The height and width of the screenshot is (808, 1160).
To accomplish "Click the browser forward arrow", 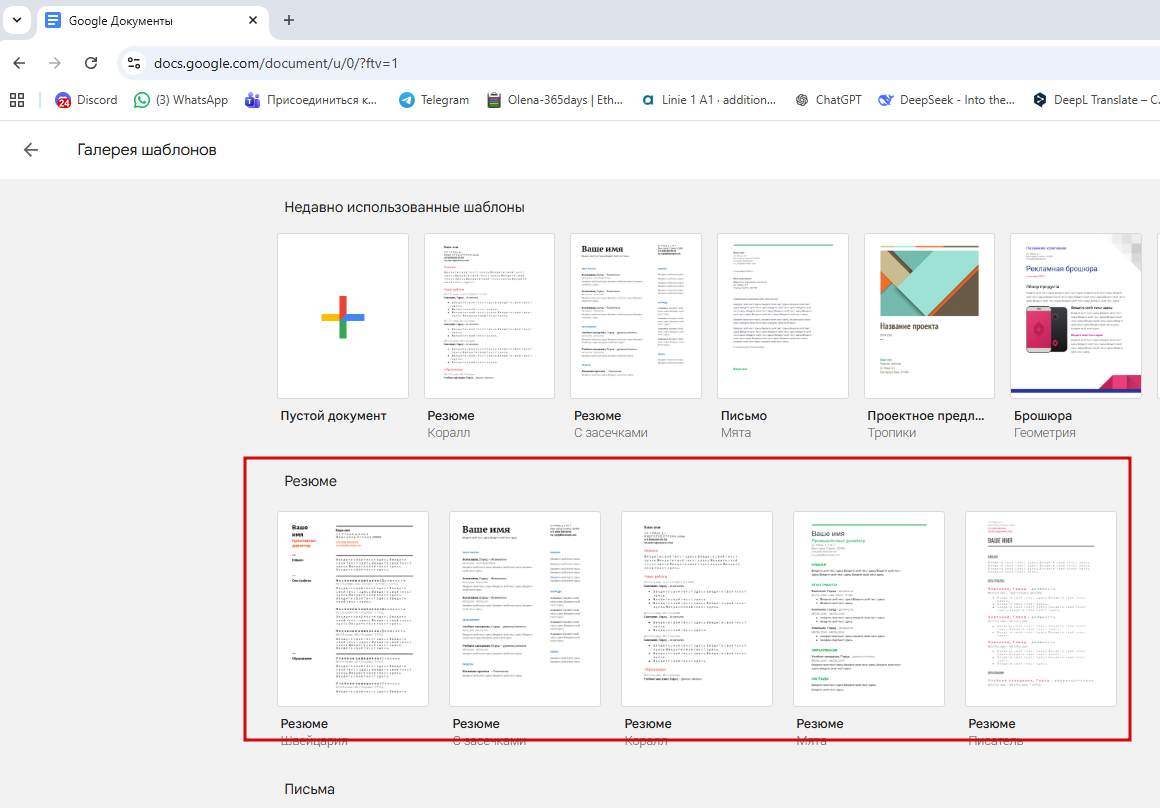I will 55,63.
